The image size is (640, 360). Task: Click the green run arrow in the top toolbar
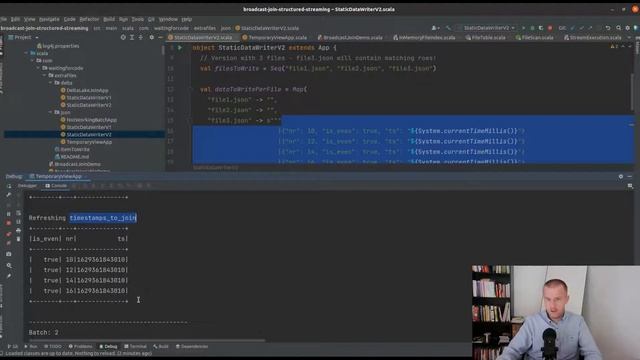click(x=524, y=28)
